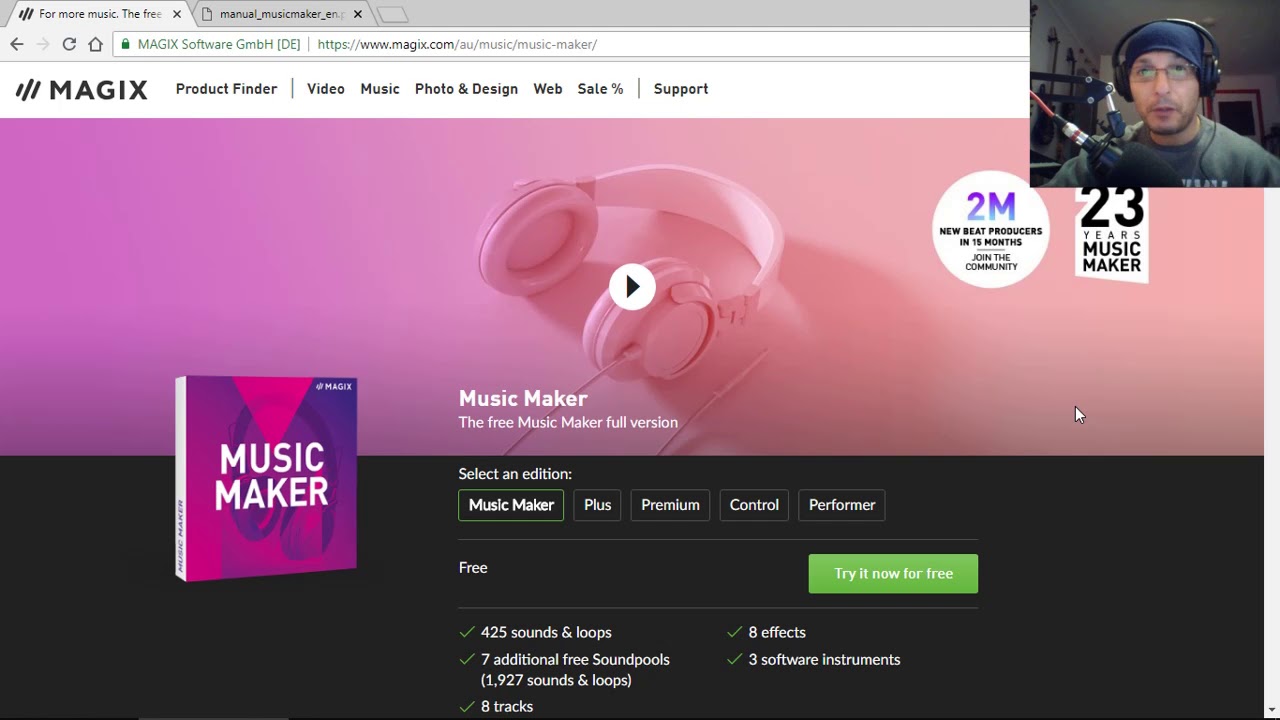Close the manual_musicmaker_en tab
1280x720 pixels.
pyautogui.click(x=357, y=14)
